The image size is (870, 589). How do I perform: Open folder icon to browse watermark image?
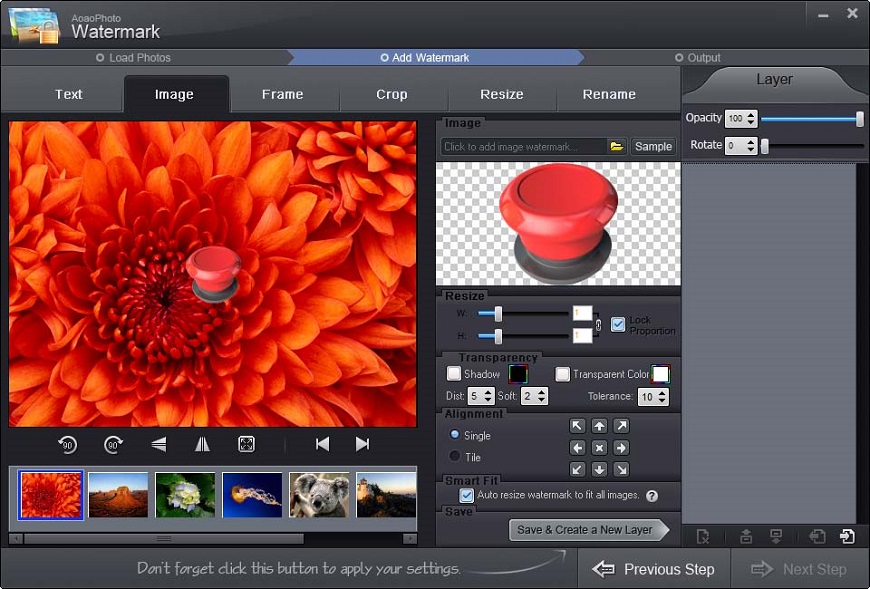click(617, 146)
